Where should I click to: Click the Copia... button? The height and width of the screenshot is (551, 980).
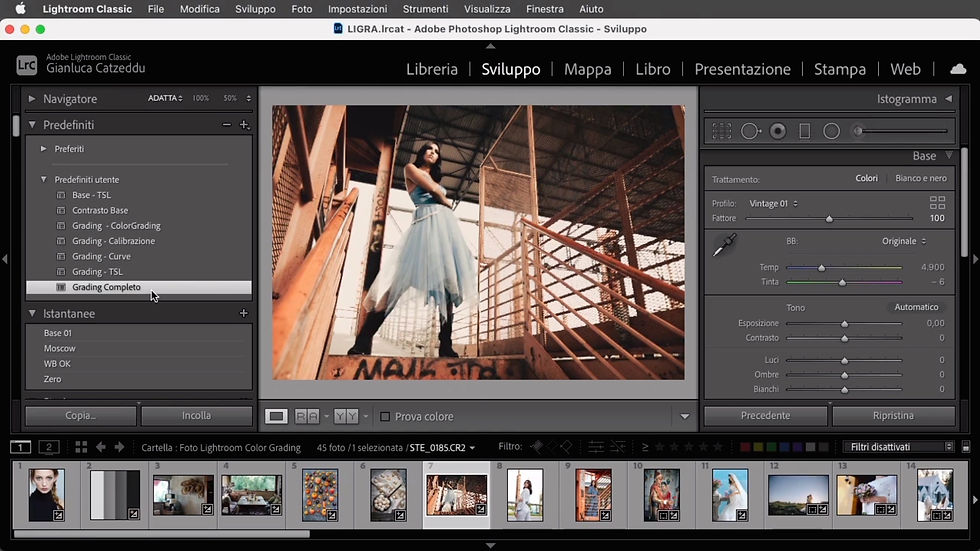point(81,415)
